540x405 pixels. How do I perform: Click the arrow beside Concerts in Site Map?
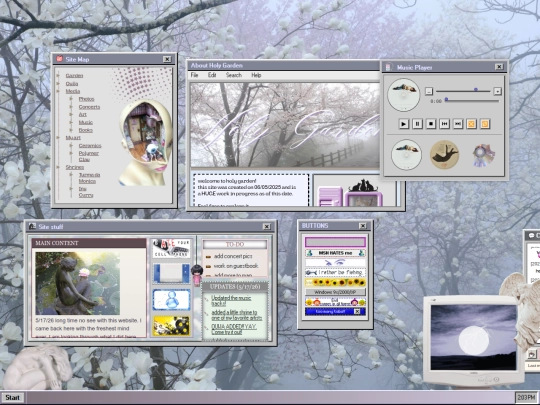point(71,107)
